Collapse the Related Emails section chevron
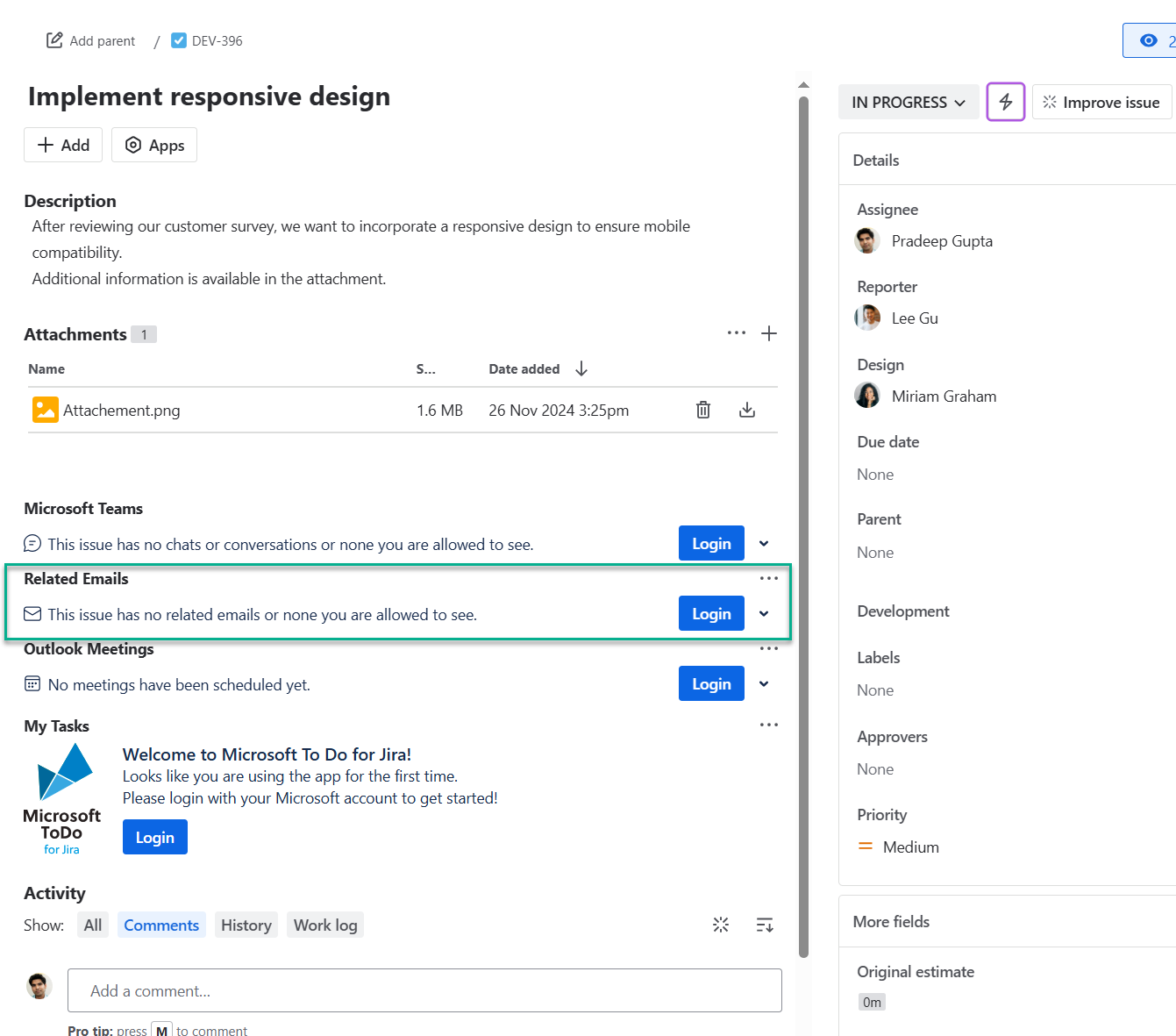 pos(764,614)
